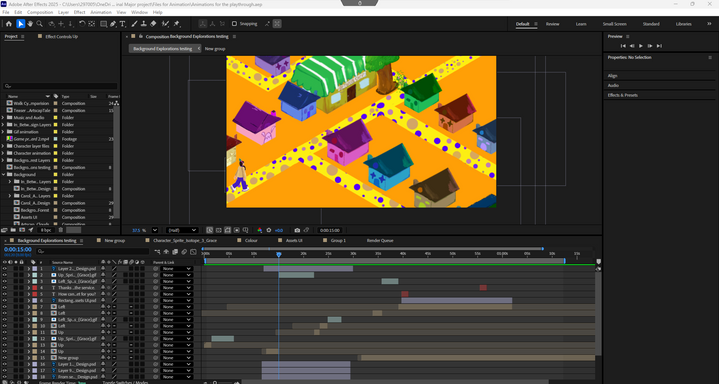The height and width of the screenshot is (384, 719).
Task: Select the Horizontal Type tool
Action: click(x=122, y=24)
